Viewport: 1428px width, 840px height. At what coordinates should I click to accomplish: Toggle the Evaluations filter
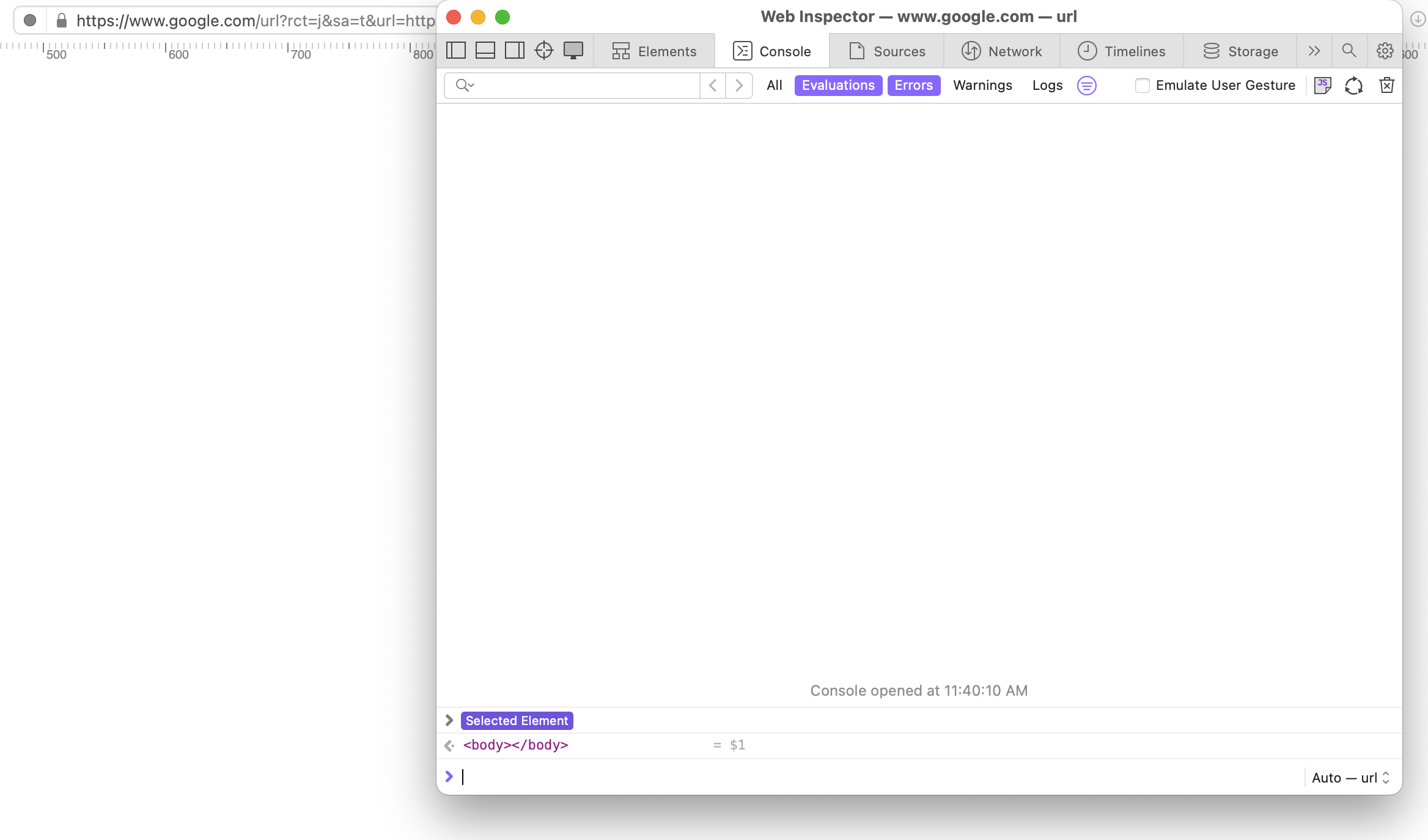click(838, 86)
